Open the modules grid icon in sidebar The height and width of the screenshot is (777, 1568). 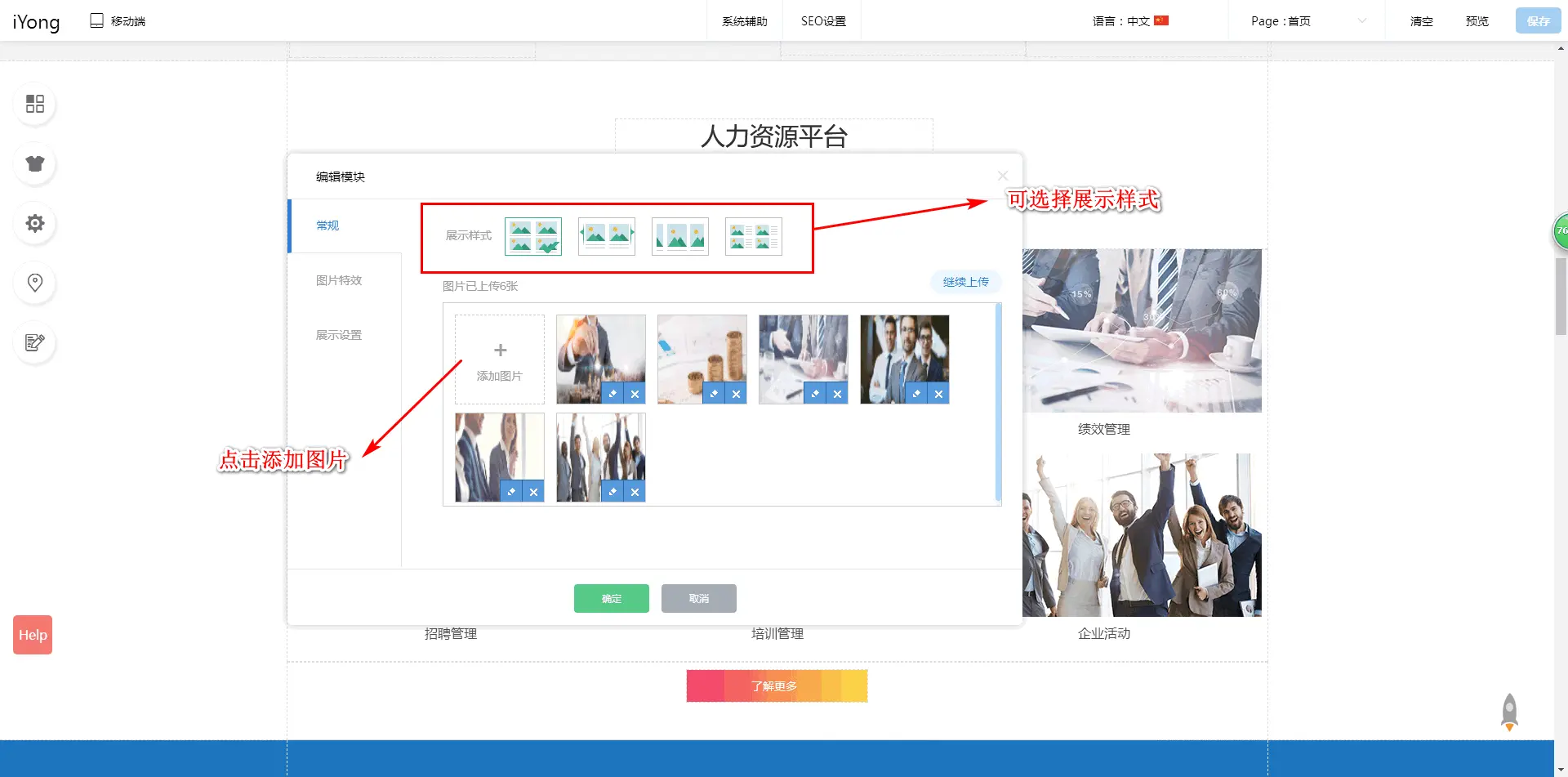click(x=34, y=104)
